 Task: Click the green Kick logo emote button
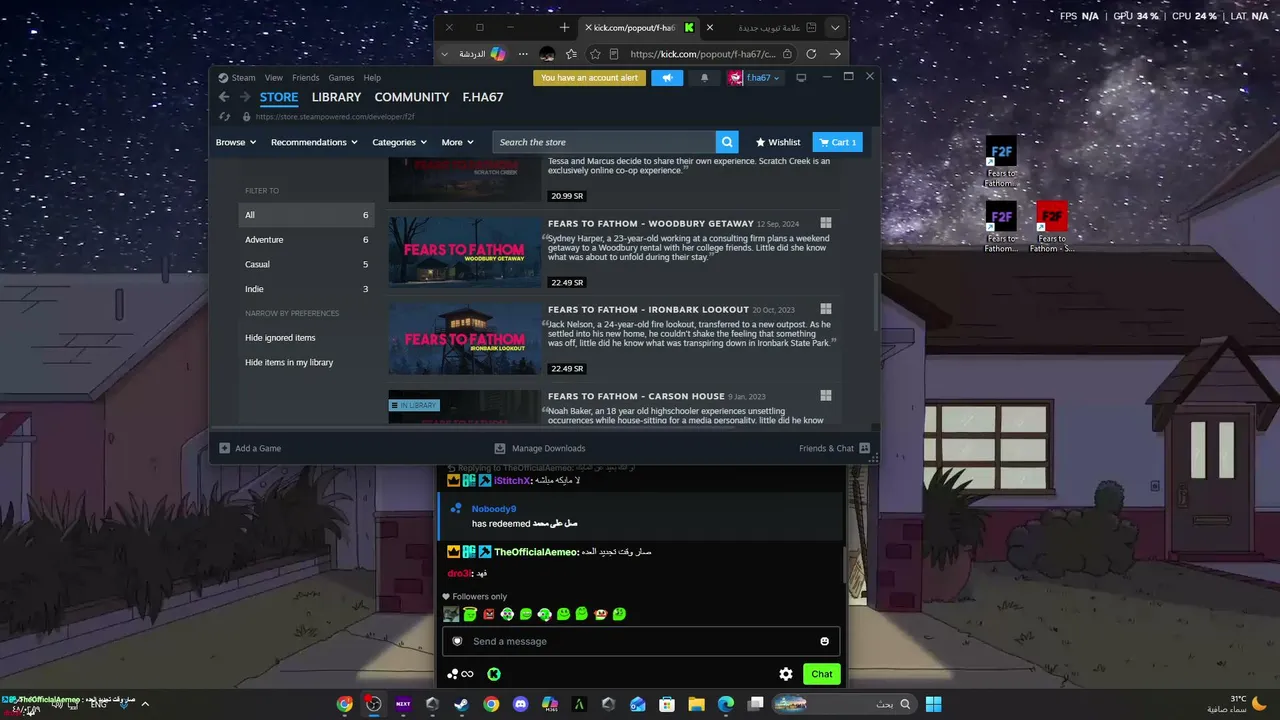click(x=493, y=674)
